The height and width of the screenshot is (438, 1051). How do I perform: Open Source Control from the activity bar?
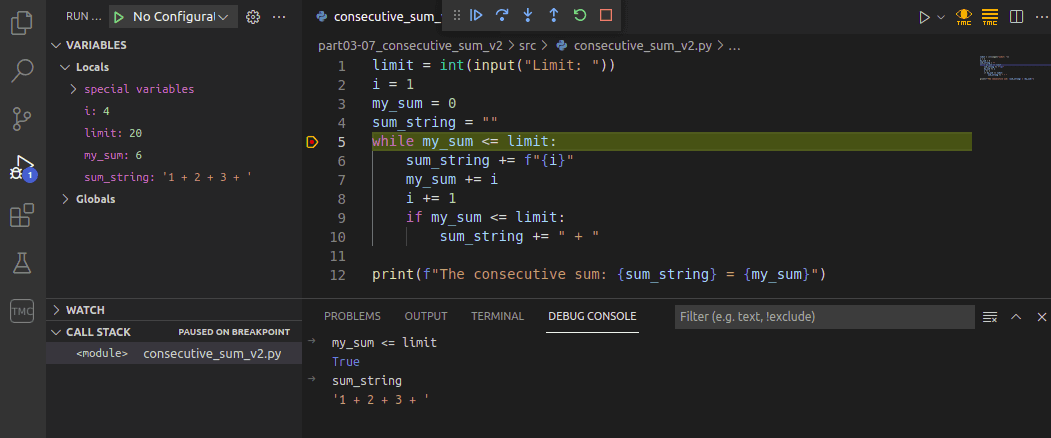[x=22, y=119]
